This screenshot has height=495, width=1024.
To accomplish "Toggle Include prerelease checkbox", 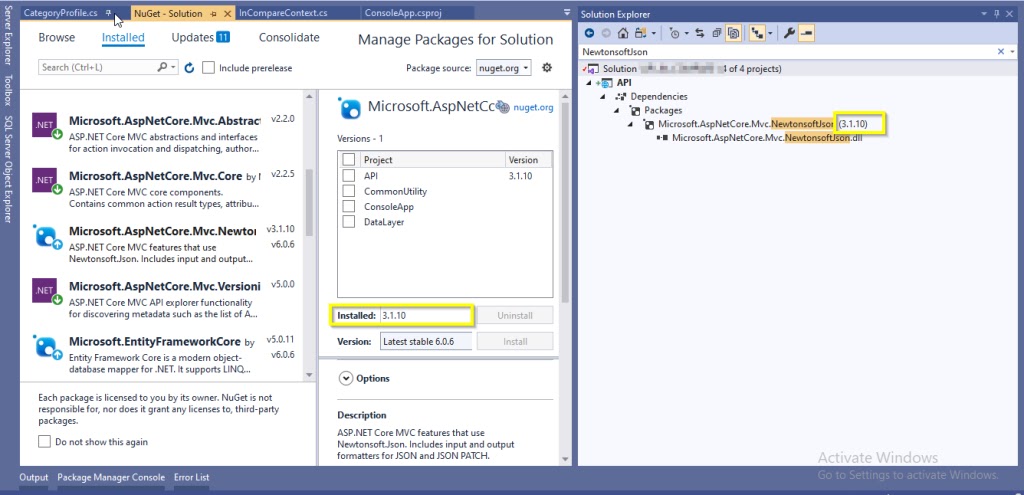I will pos(208,68).
